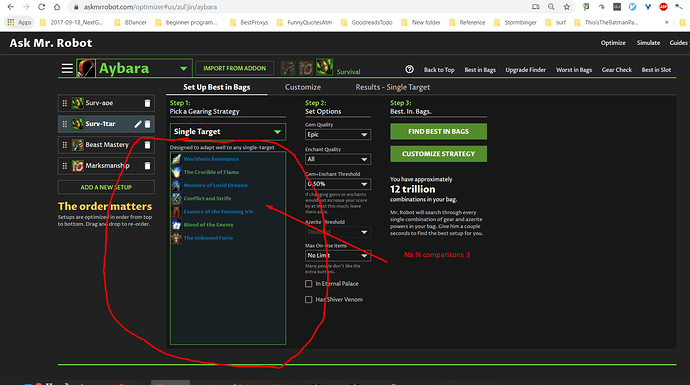Image resolution: width=690 pixels, height=385 pixels.
Task: Open the Enchant Quality dropdown
Action: (x=338, y=159)
